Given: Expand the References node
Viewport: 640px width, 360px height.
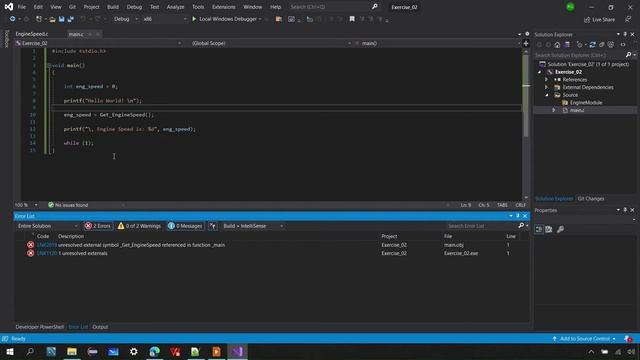Looking at the screenshot, I should pos(547,80).
